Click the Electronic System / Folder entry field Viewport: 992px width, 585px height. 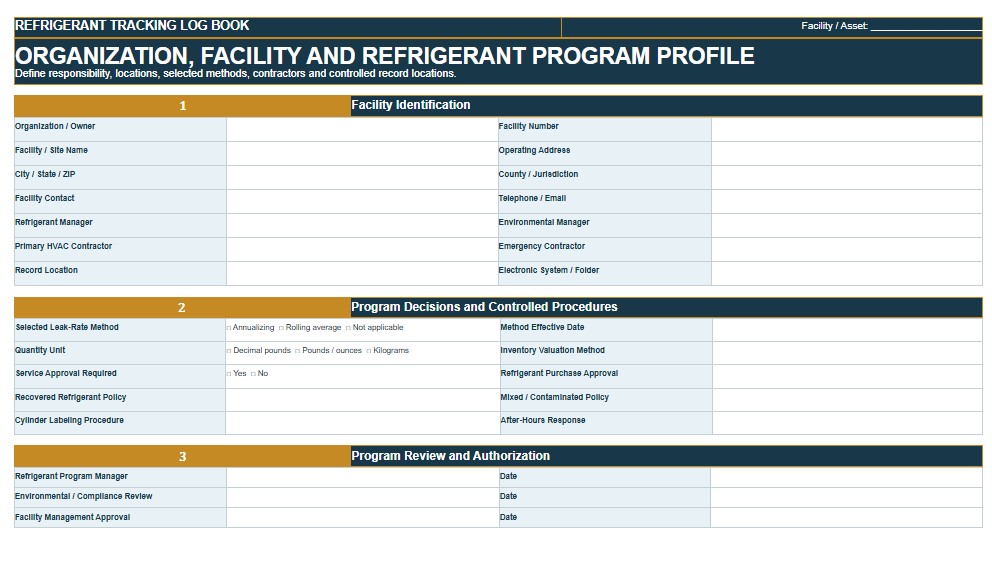[x=846, y=274]
